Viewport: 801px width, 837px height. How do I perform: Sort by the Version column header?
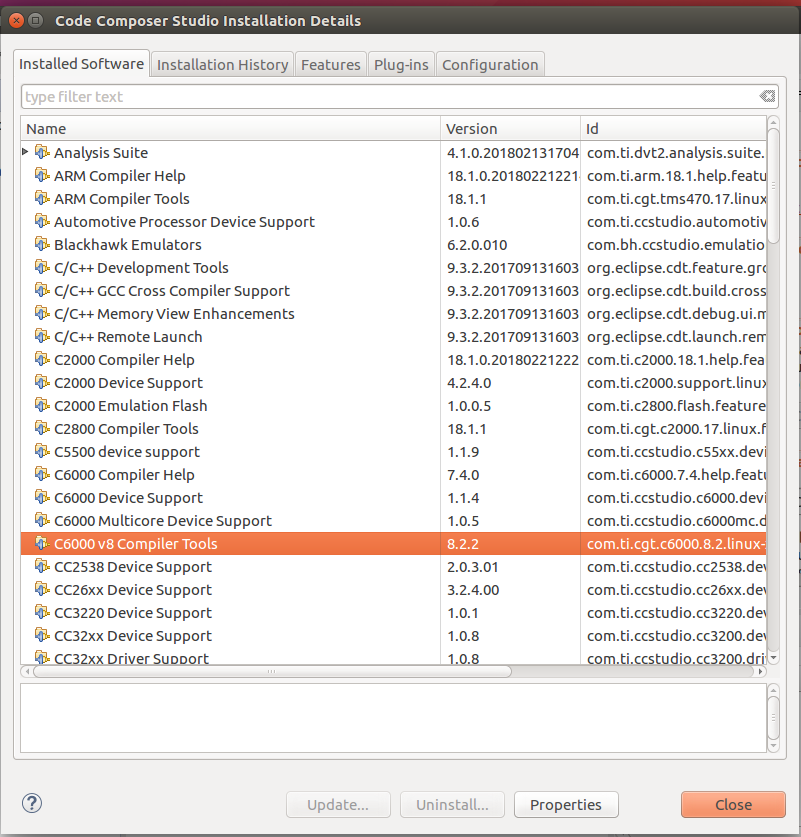click(510, 129)
